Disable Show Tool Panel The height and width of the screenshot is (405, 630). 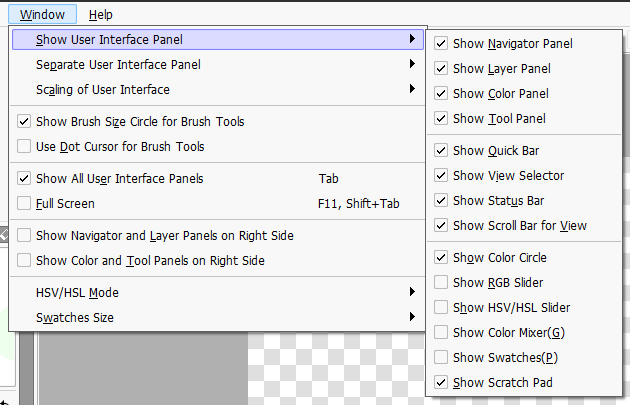pyautogui.click(x=524, y=119)
